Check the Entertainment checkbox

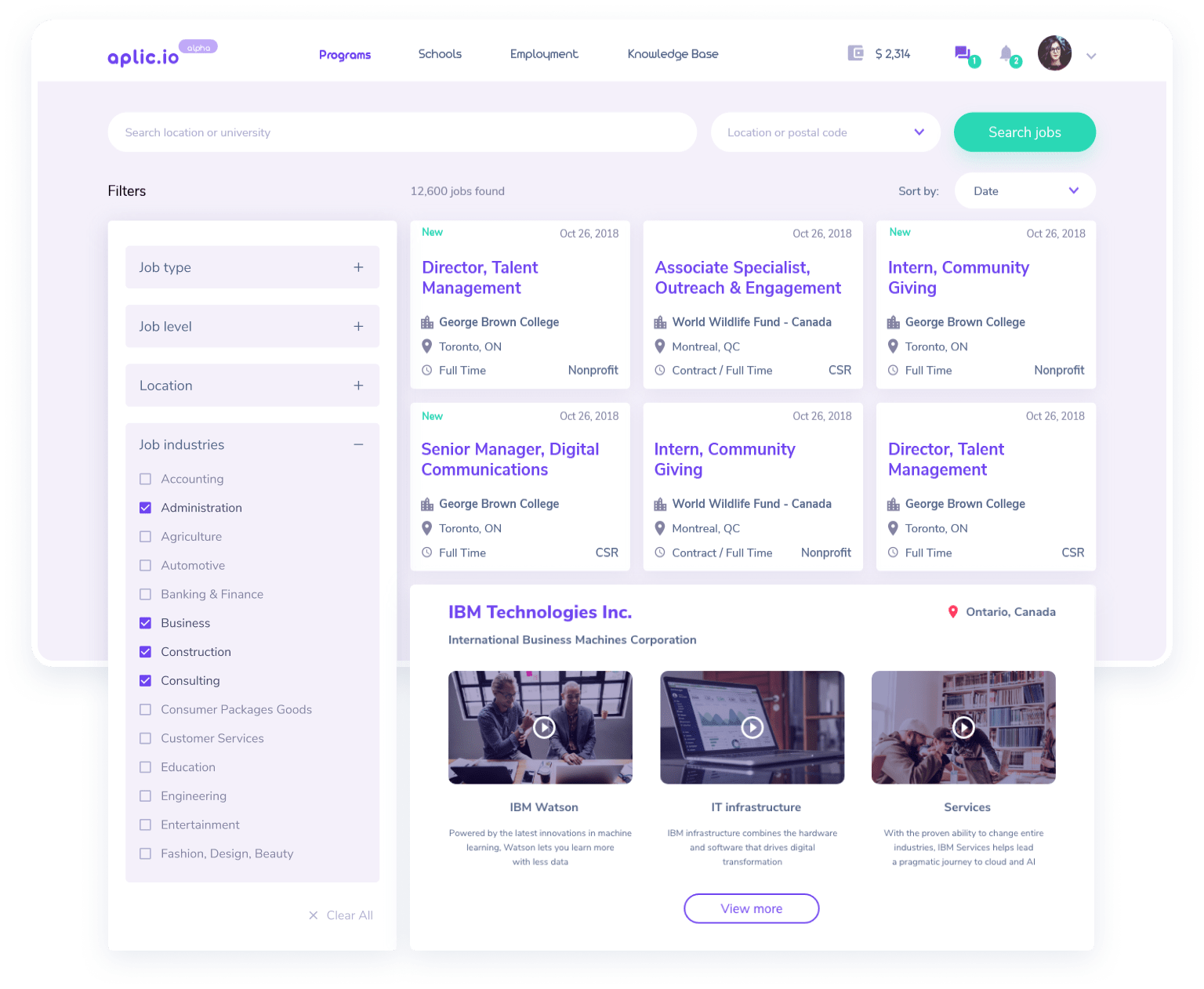145,824
